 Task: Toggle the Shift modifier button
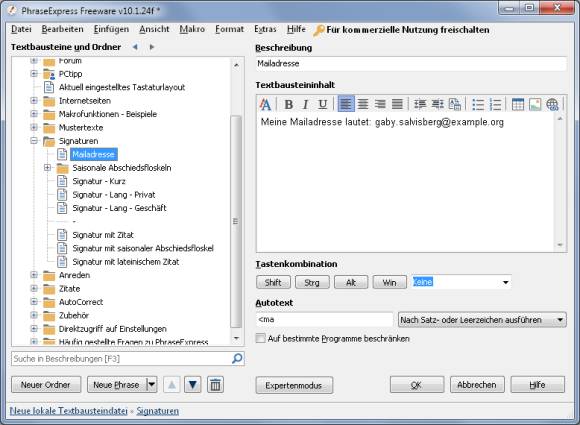(x=273, y=282)
